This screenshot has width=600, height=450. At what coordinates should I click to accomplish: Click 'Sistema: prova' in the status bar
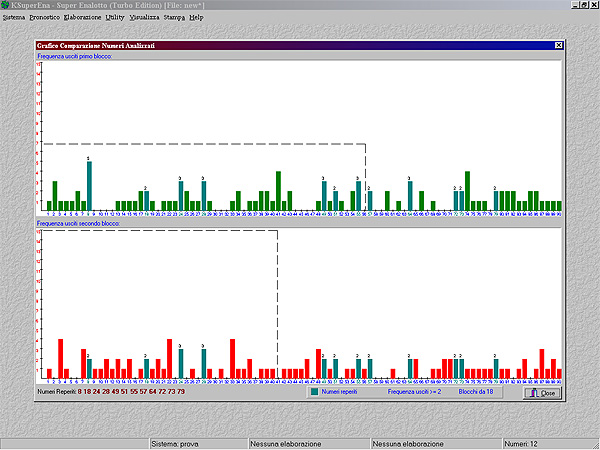click(x=175, y=444)
